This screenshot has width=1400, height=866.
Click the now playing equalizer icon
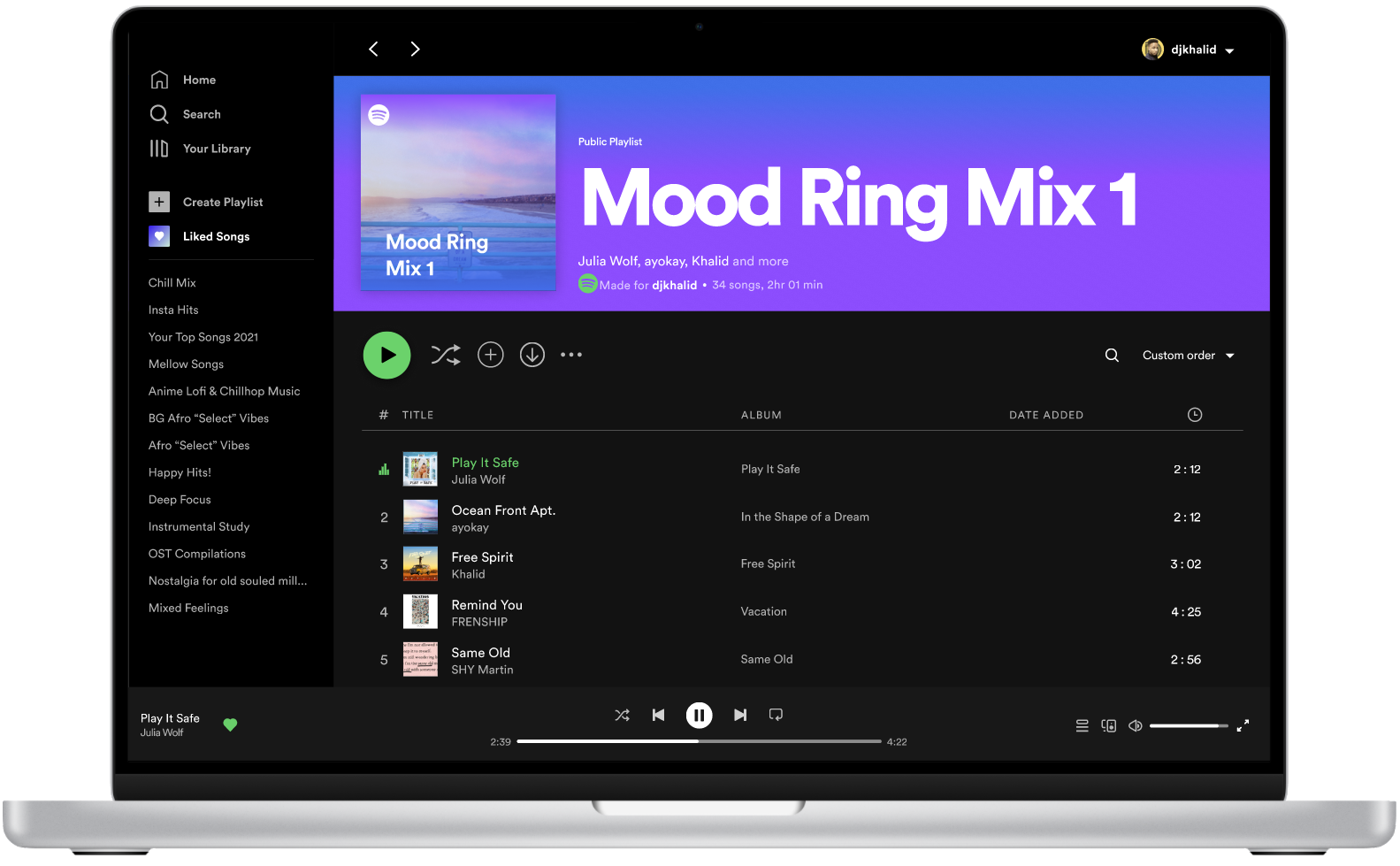pos(384,469)
